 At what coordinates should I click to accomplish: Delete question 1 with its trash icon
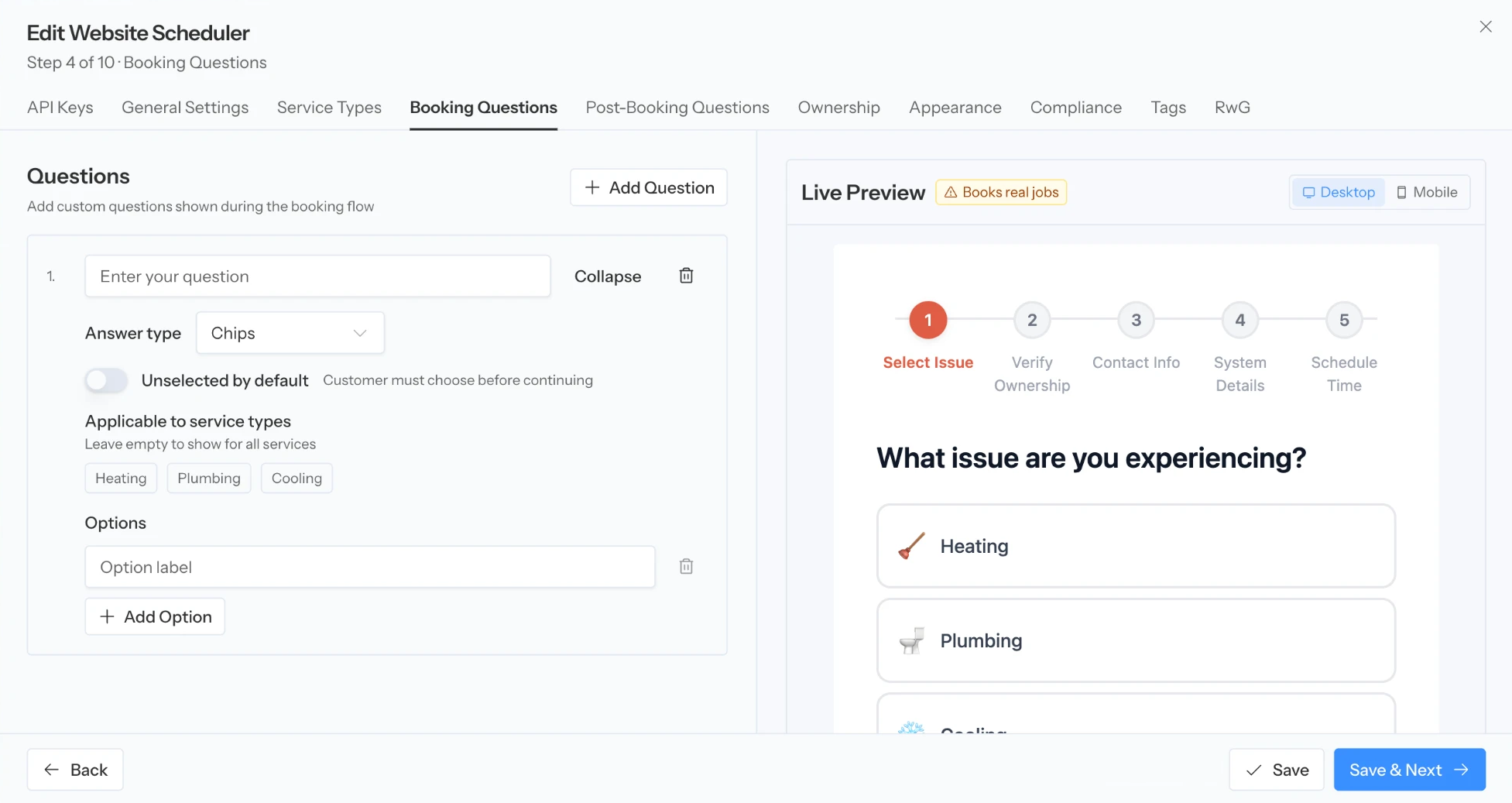(686, 276)
